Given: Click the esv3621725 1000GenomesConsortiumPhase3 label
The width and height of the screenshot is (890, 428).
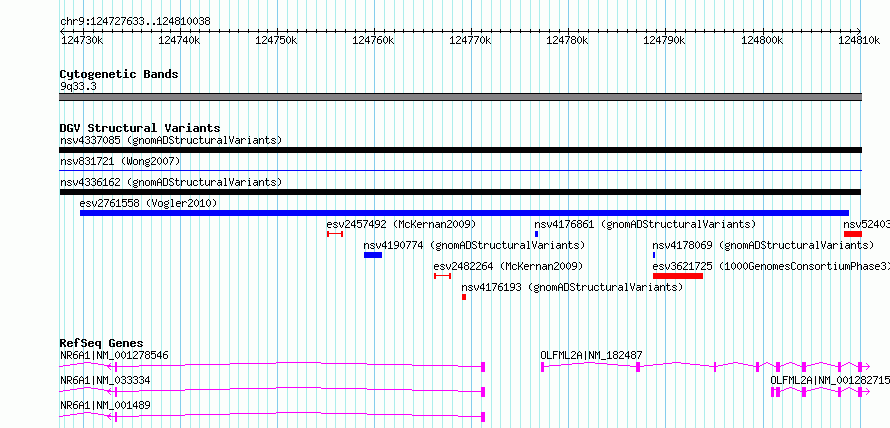Looking at the screenshot, I should (x=771, y=266).
